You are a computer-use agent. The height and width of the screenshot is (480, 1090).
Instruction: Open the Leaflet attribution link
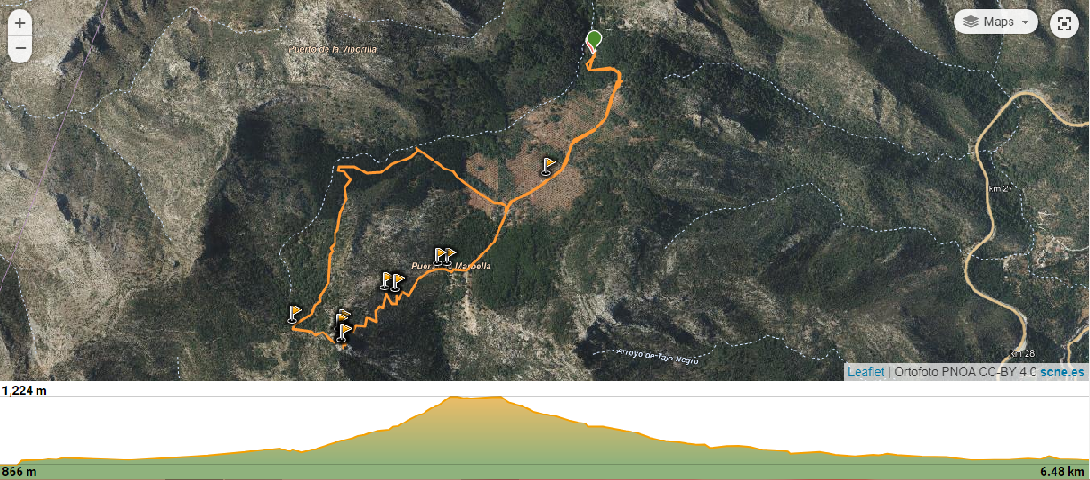(x=865, y=371)
